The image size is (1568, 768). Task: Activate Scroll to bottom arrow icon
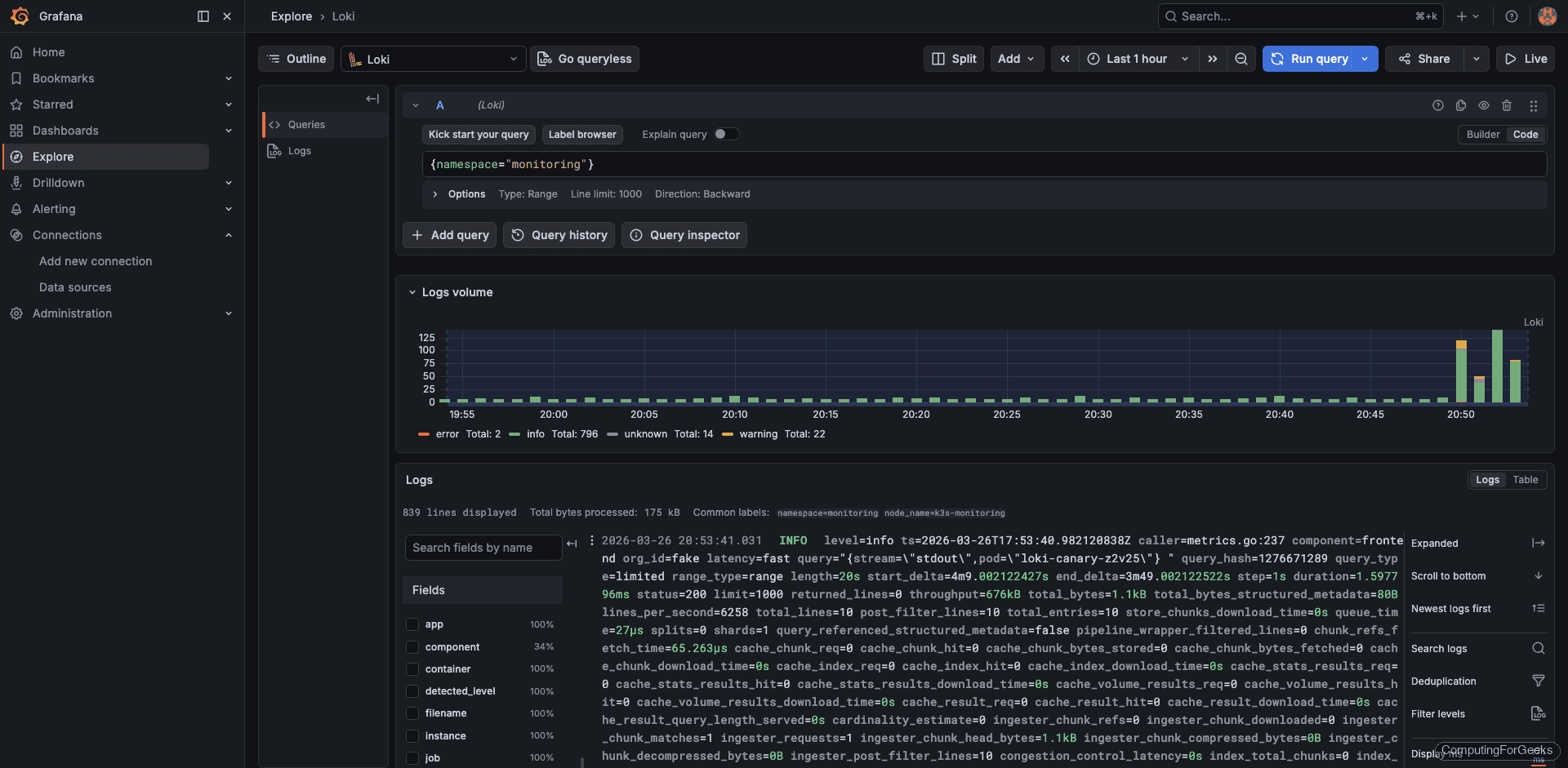coord(1539,575)
